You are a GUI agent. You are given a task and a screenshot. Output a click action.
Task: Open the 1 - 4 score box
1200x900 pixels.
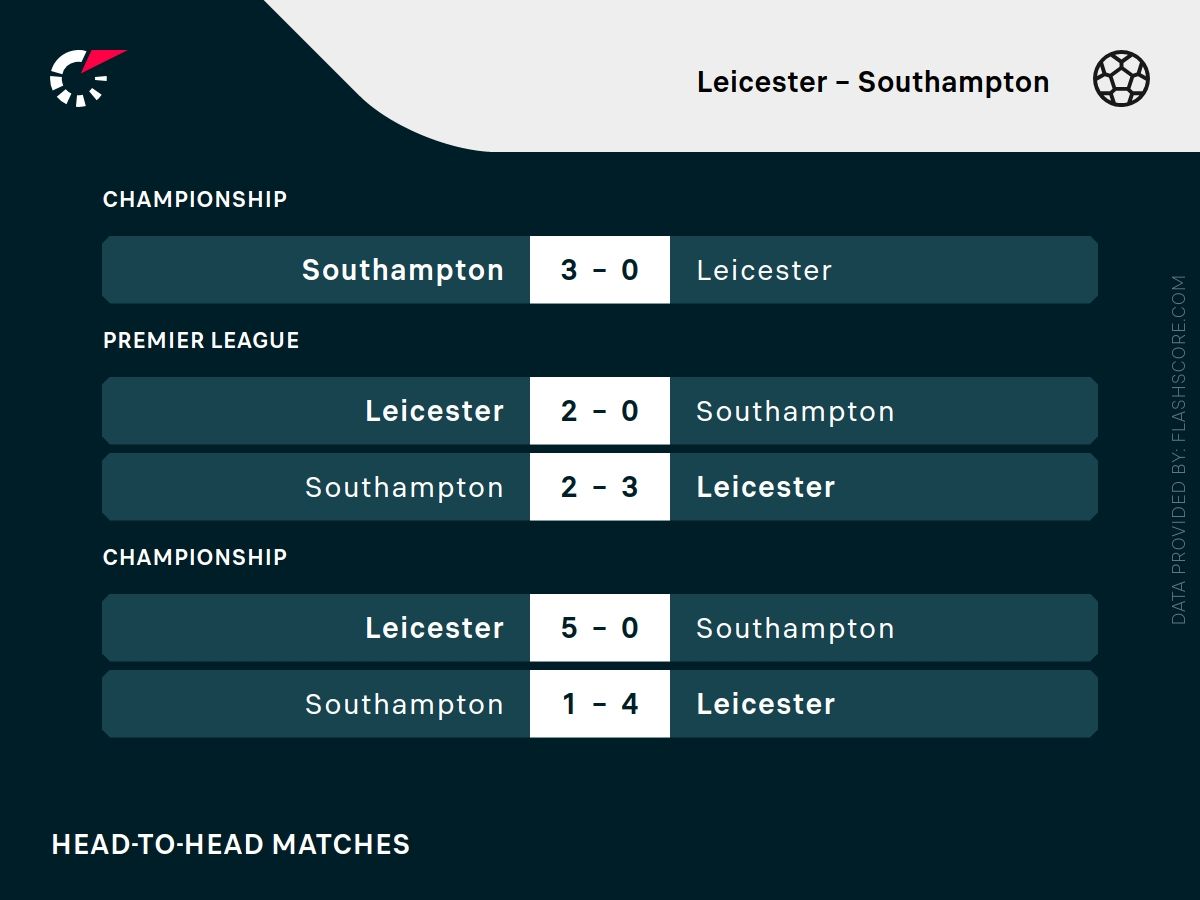(599, 704)
